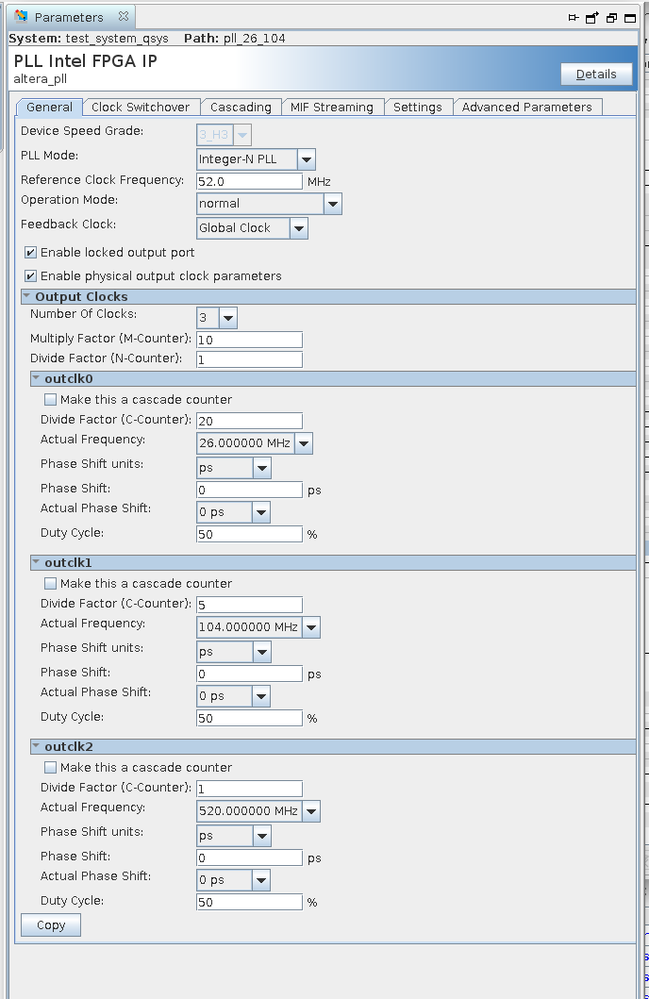Check outclk0 Make this a cascade counter
The image size is (649, 999).
51,400
